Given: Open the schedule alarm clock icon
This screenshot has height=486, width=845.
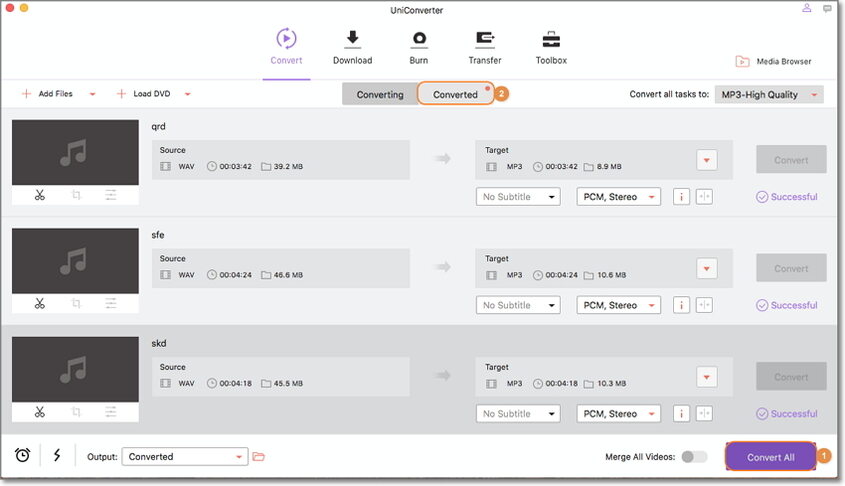Looking at the screenshot, I should (x=23, y=455).
